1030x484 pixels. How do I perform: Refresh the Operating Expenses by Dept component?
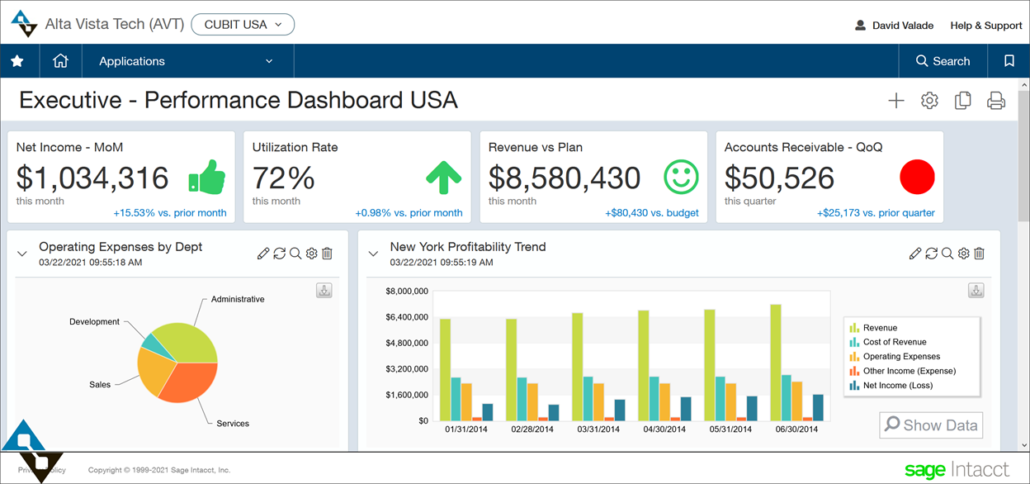click(x=280, y=253)
